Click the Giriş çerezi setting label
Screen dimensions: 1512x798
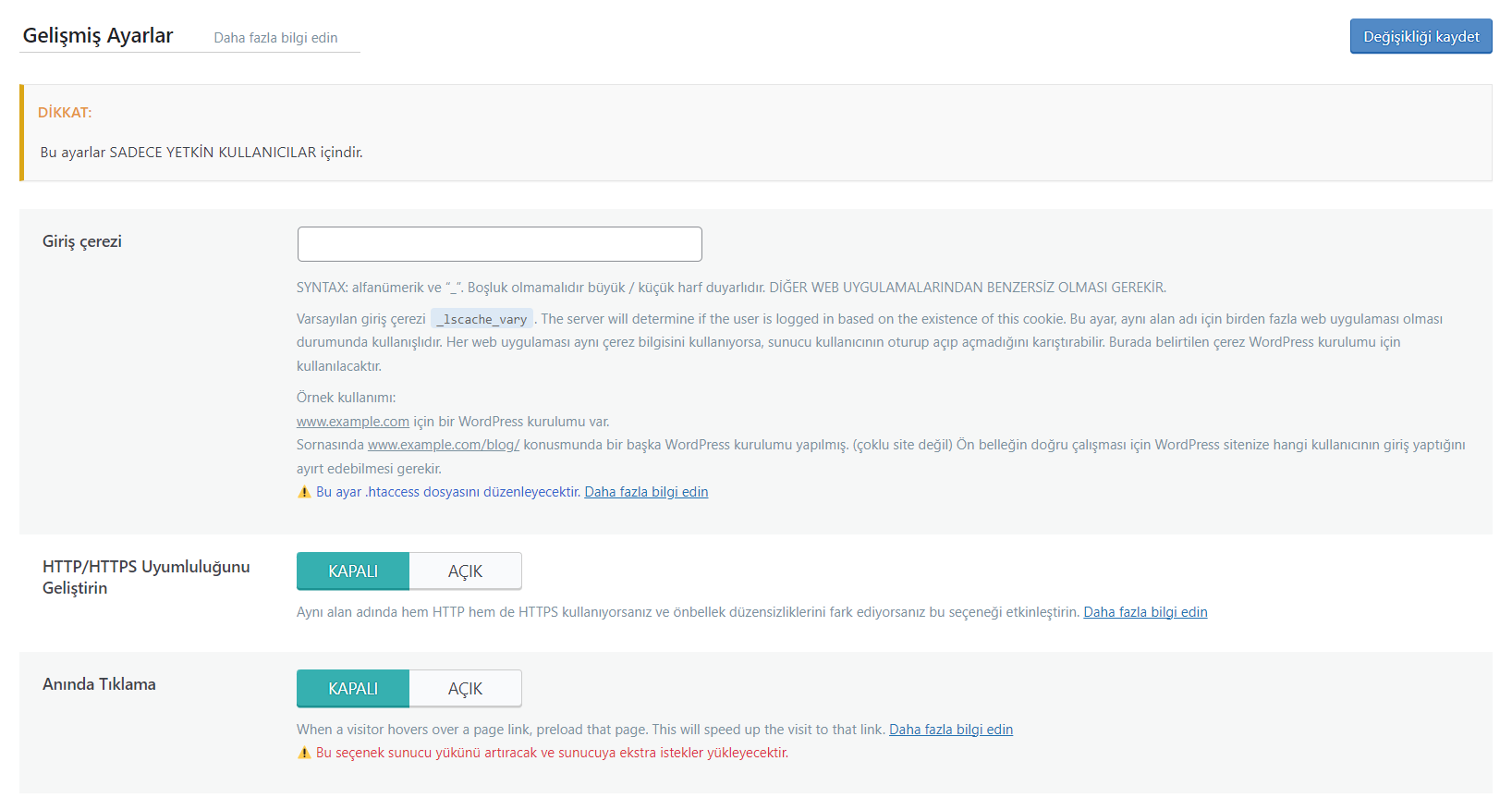tap(82, 241)
